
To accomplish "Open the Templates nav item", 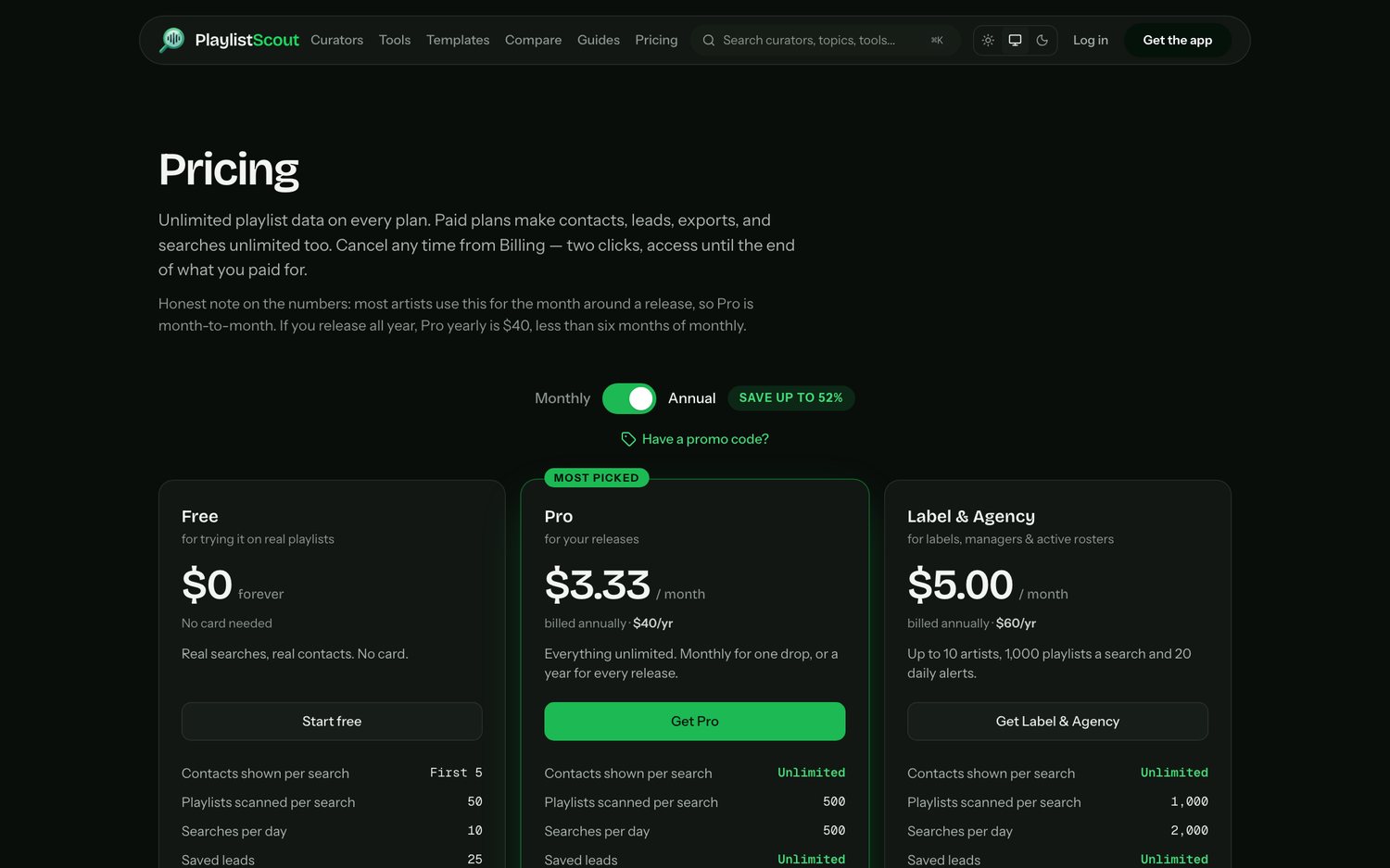I will 458,40.
